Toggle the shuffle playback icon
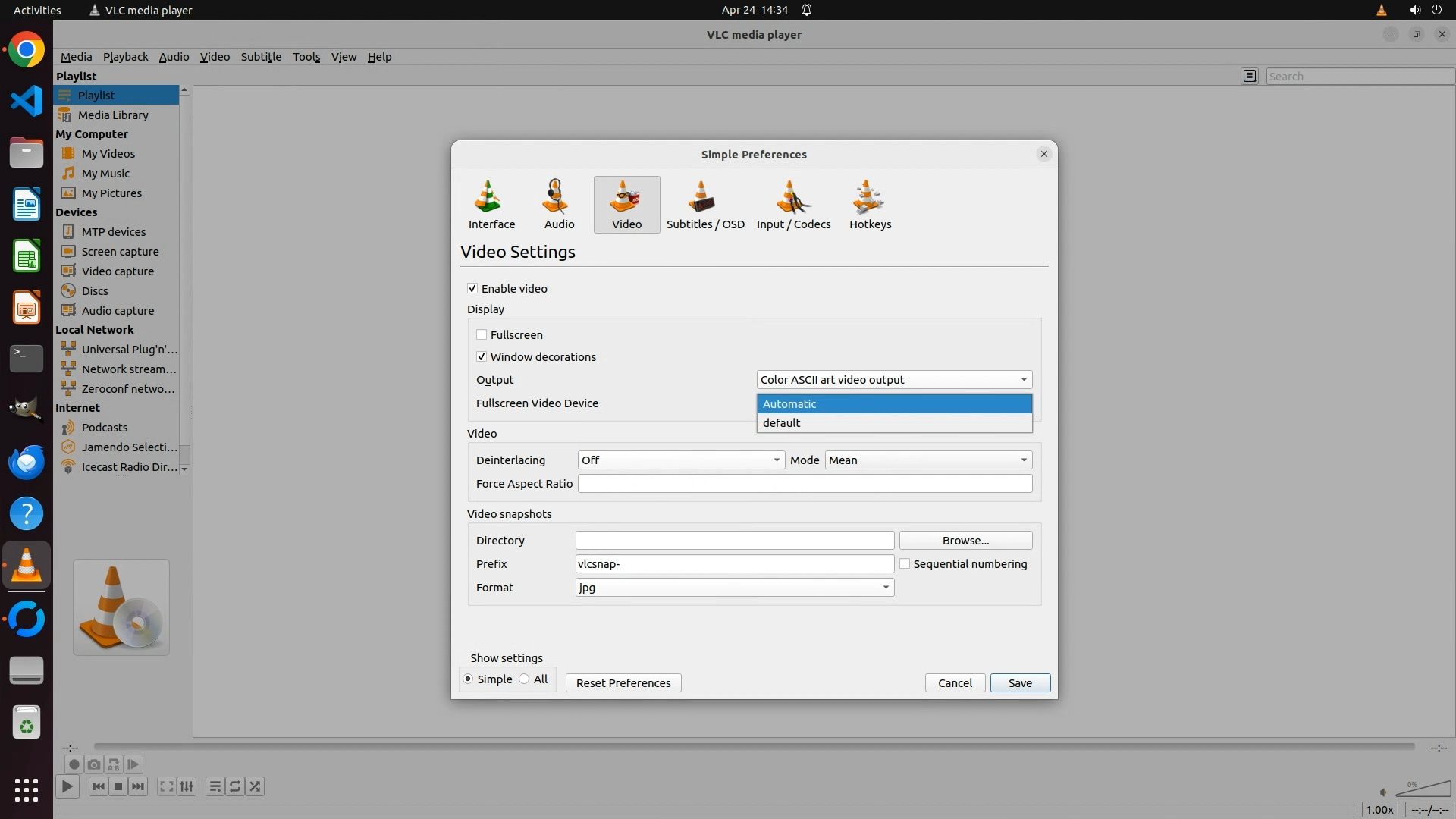Viewport: 1456px width, 819px height. tap(256, 786)
